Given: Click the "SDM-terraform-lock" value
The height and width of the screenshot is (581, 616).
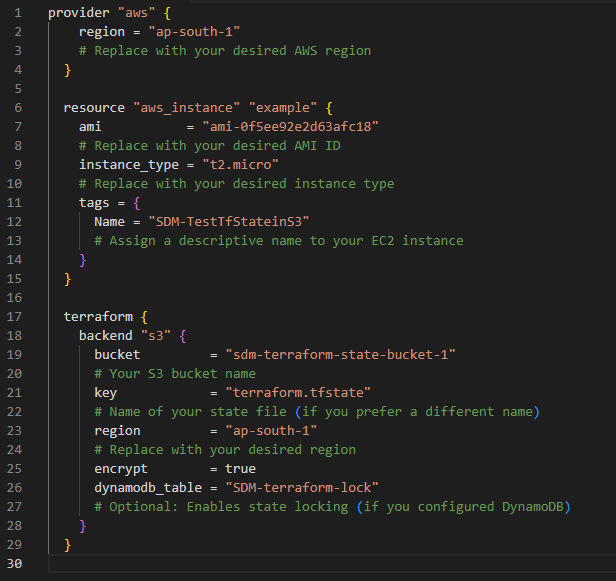Looking at the screenshot, I should pos(302,488).
